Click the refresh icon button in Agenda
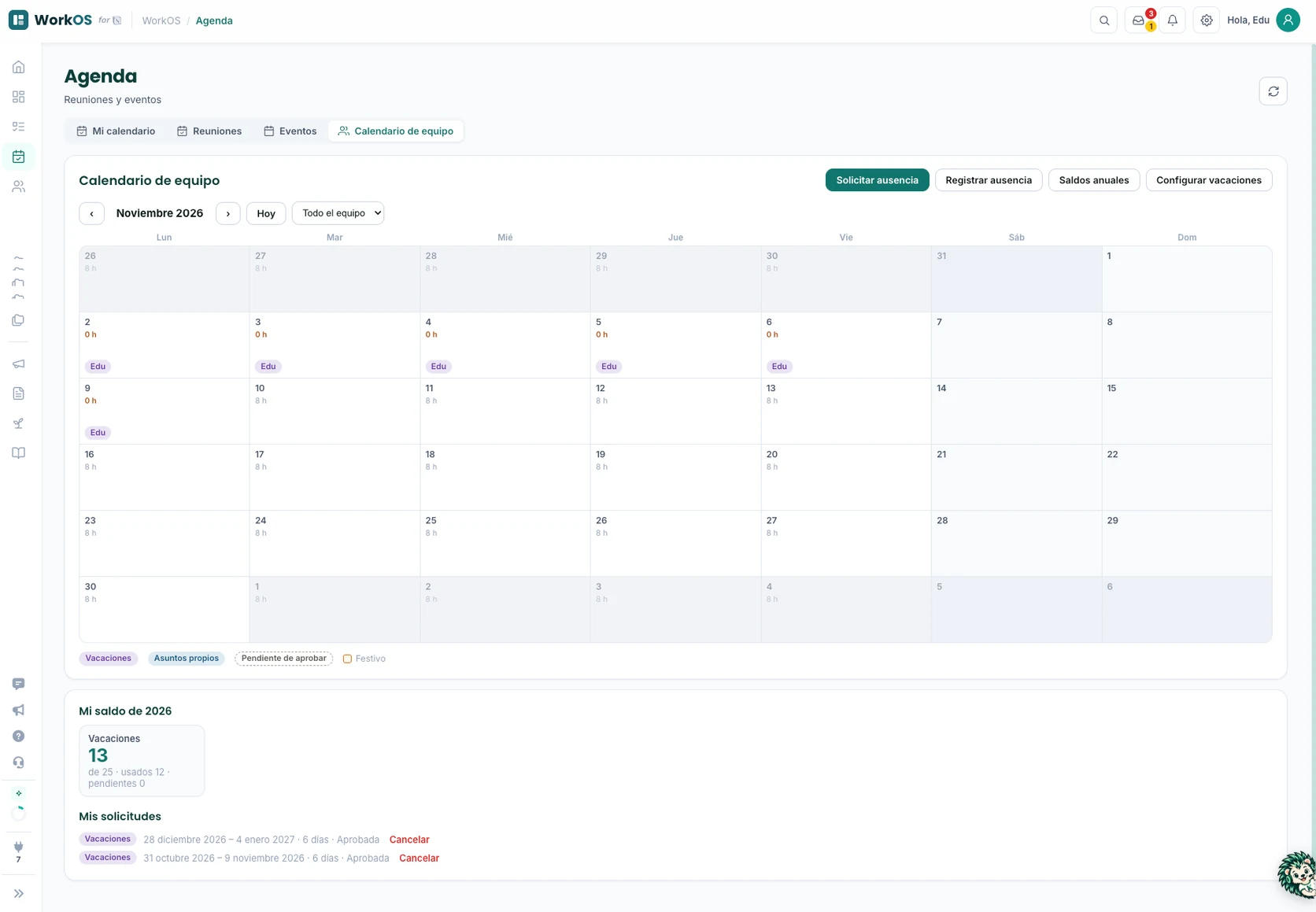This screenshot has width=1316, height=912. (1273, 91)
